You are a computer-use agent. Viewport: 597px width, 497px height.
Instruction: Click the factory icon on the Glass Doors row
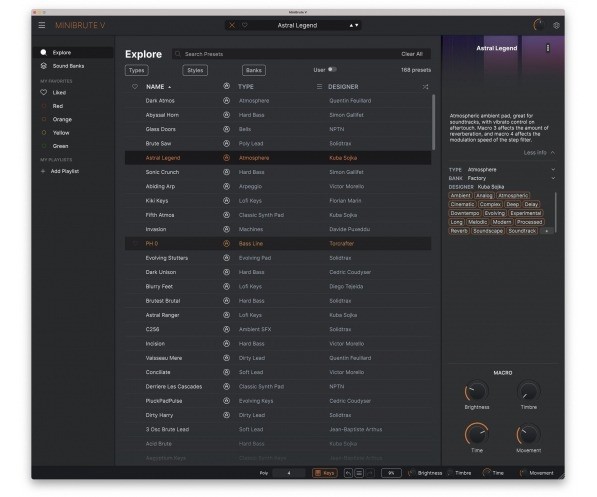click(227, 129)
